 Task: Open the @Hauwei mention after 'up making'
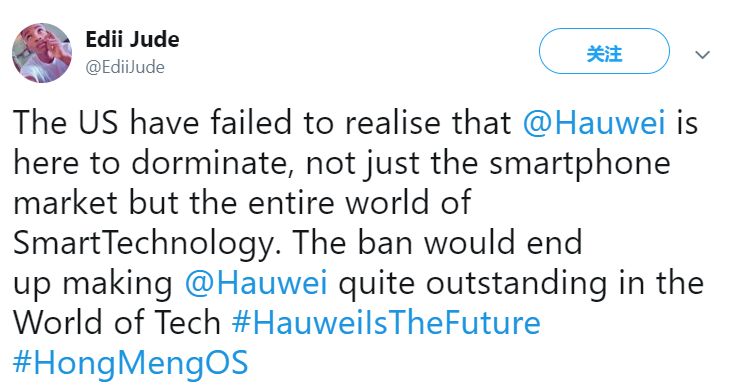point(256,283)
